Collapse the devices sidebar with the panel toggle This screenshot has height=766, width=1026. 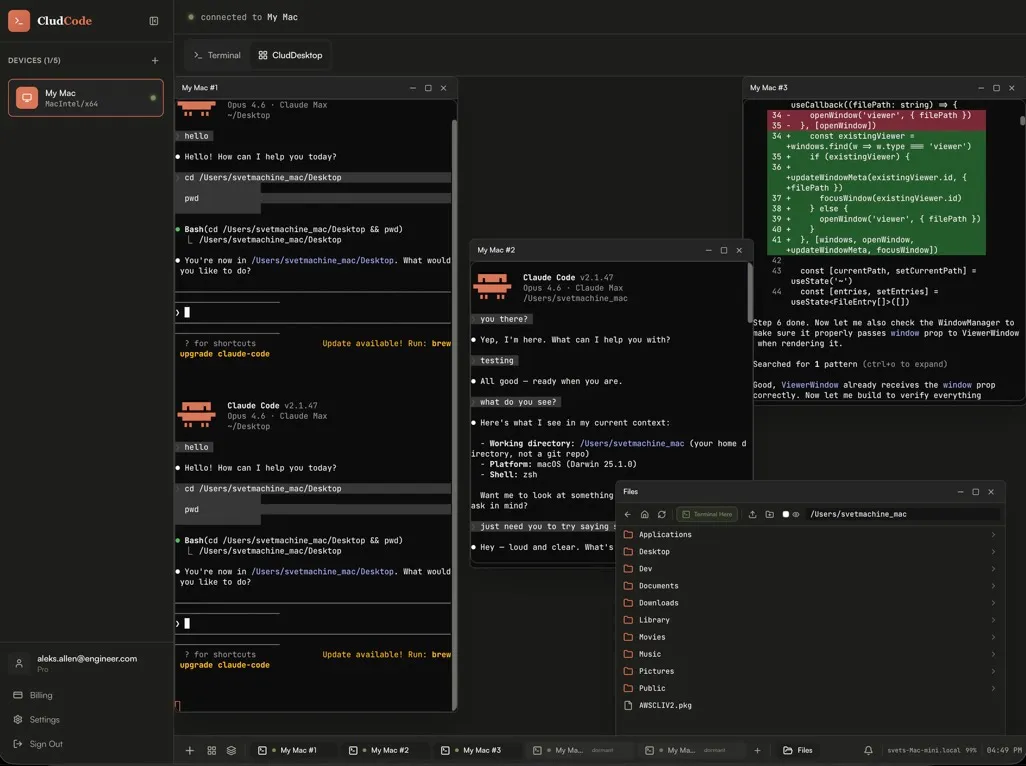pyautogui.click(x=152, y=20)
